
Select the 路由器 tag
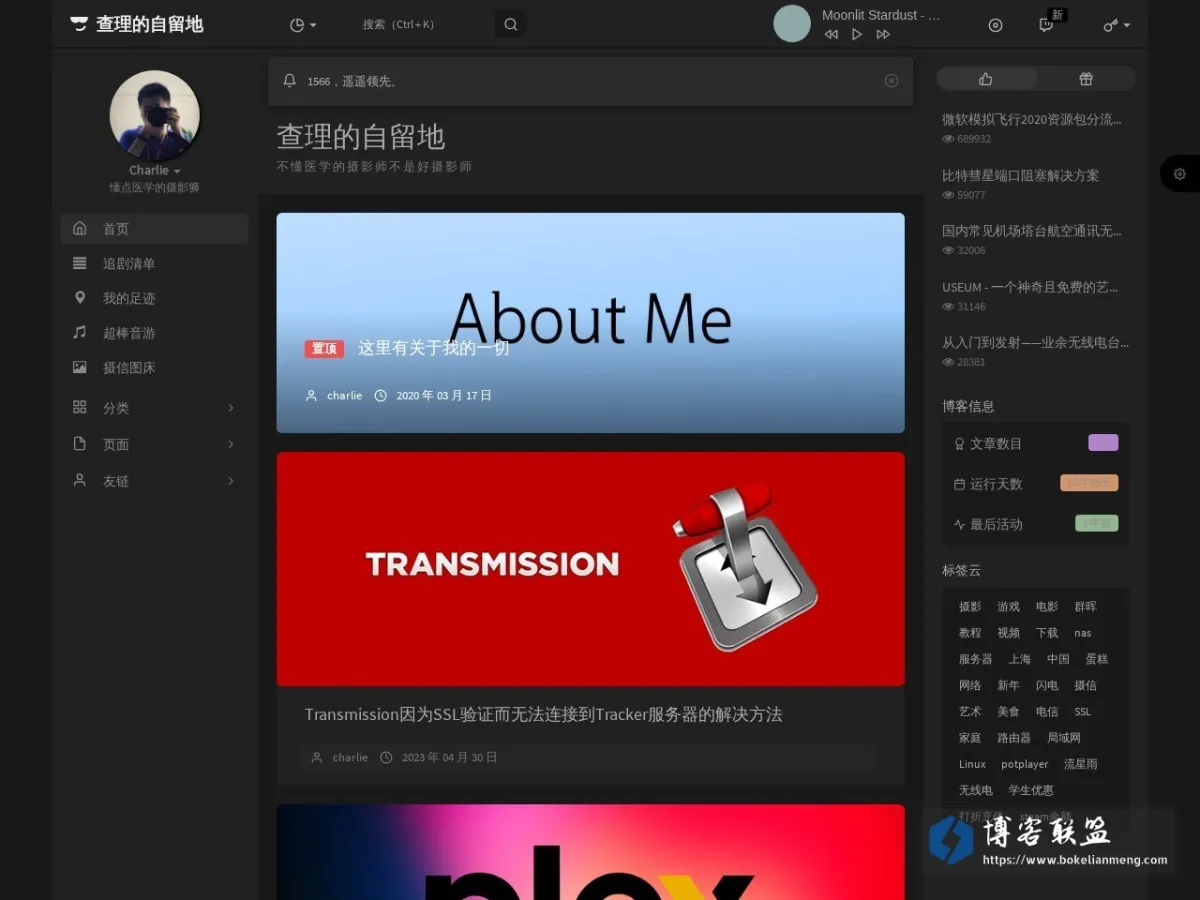(1014, 738)
